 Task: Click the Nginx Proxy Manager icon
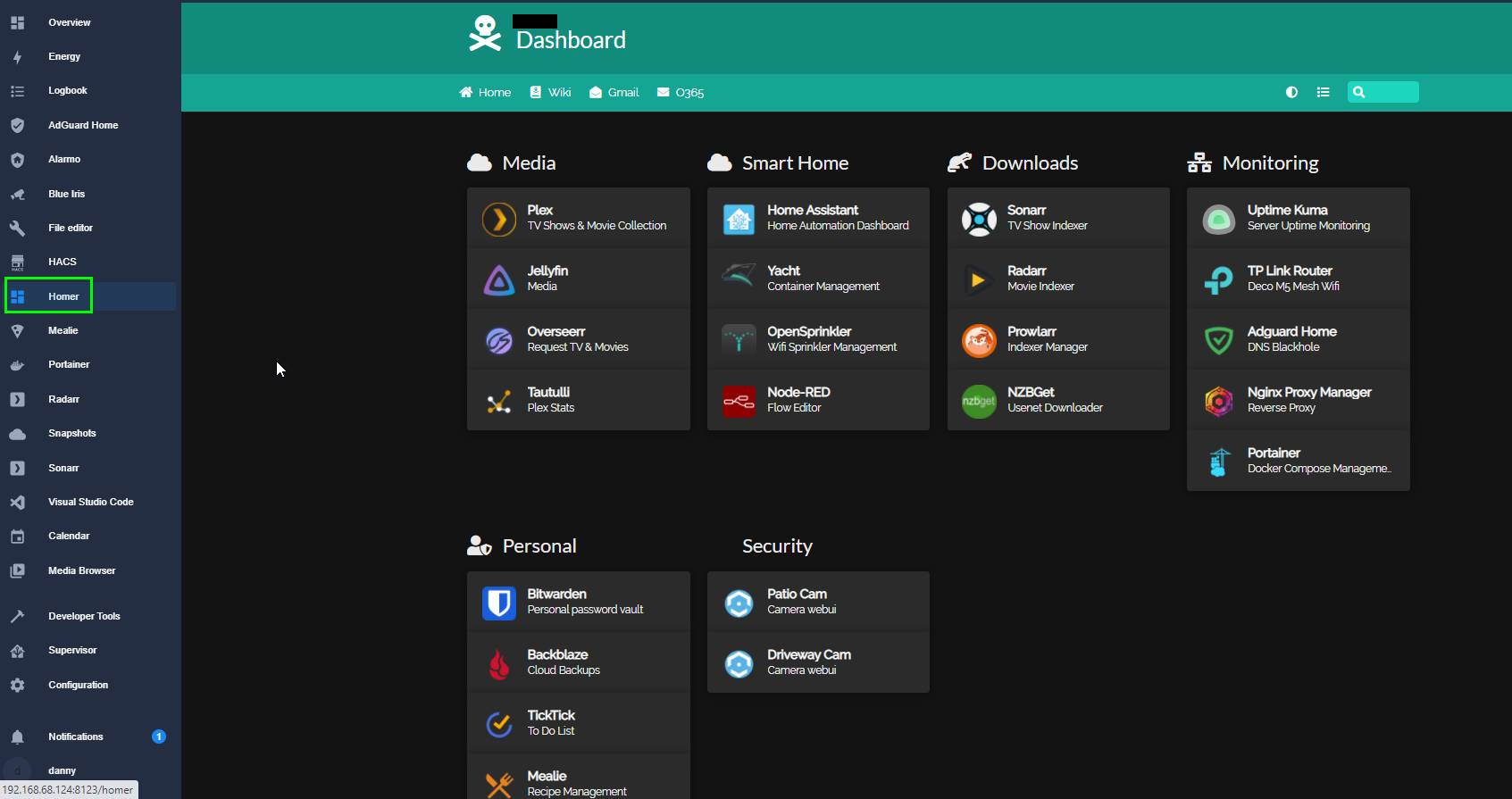(x=1219, y=401)
